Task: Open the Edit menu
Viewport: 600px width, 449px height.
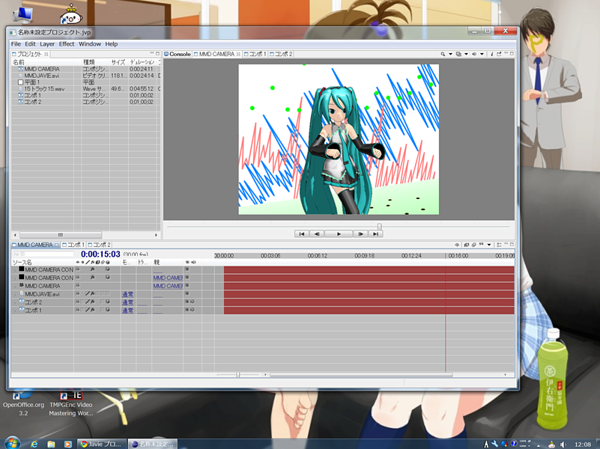Action: click(30, 44)
